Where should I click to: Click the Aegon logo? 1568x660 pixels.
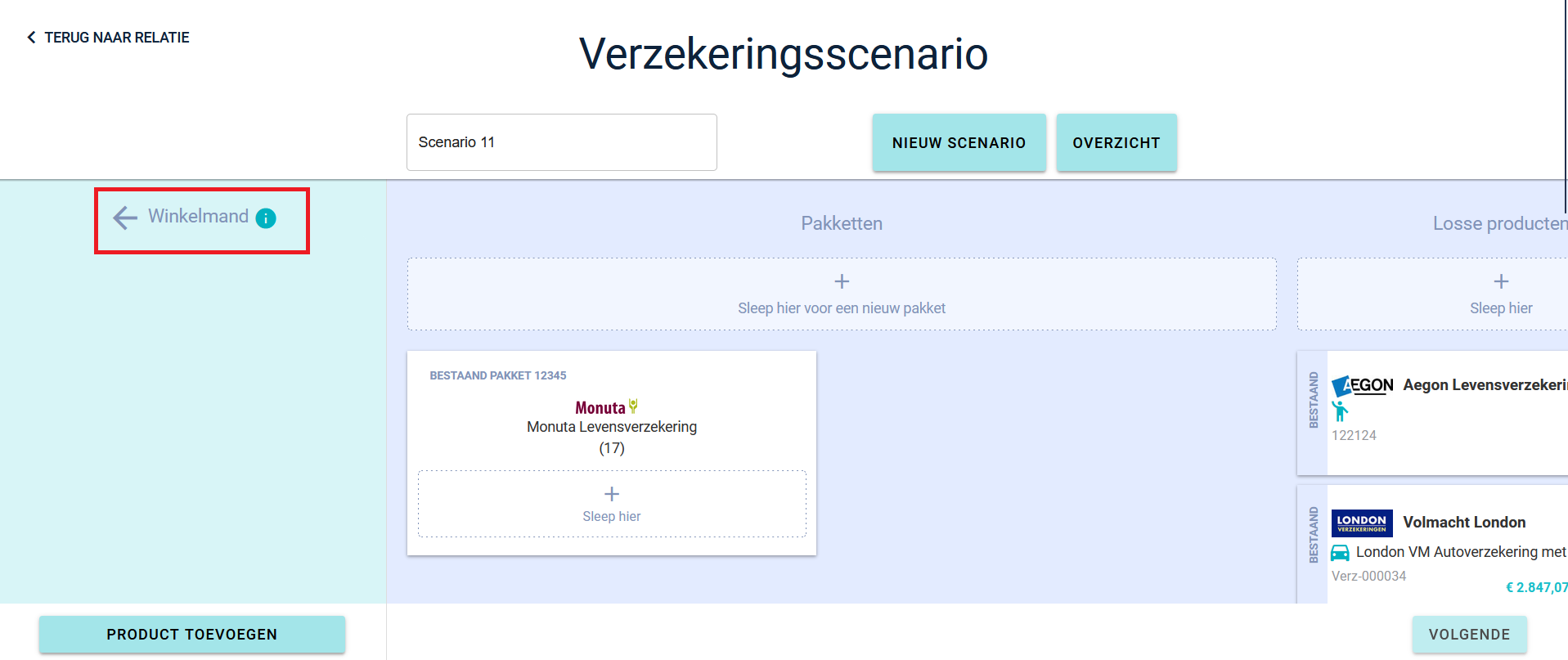click(x=1363, y=386)
